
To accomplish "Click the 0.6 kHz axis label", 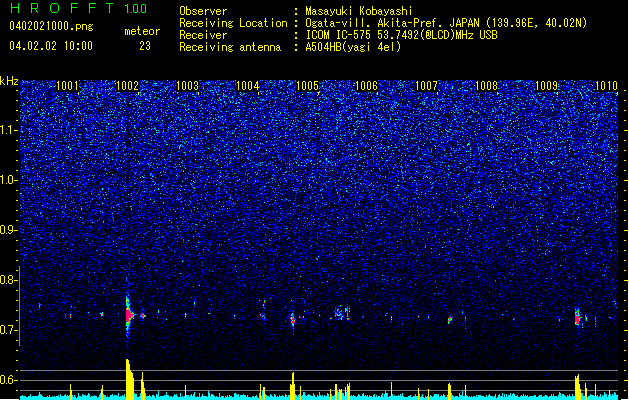I will pos(9,380).
